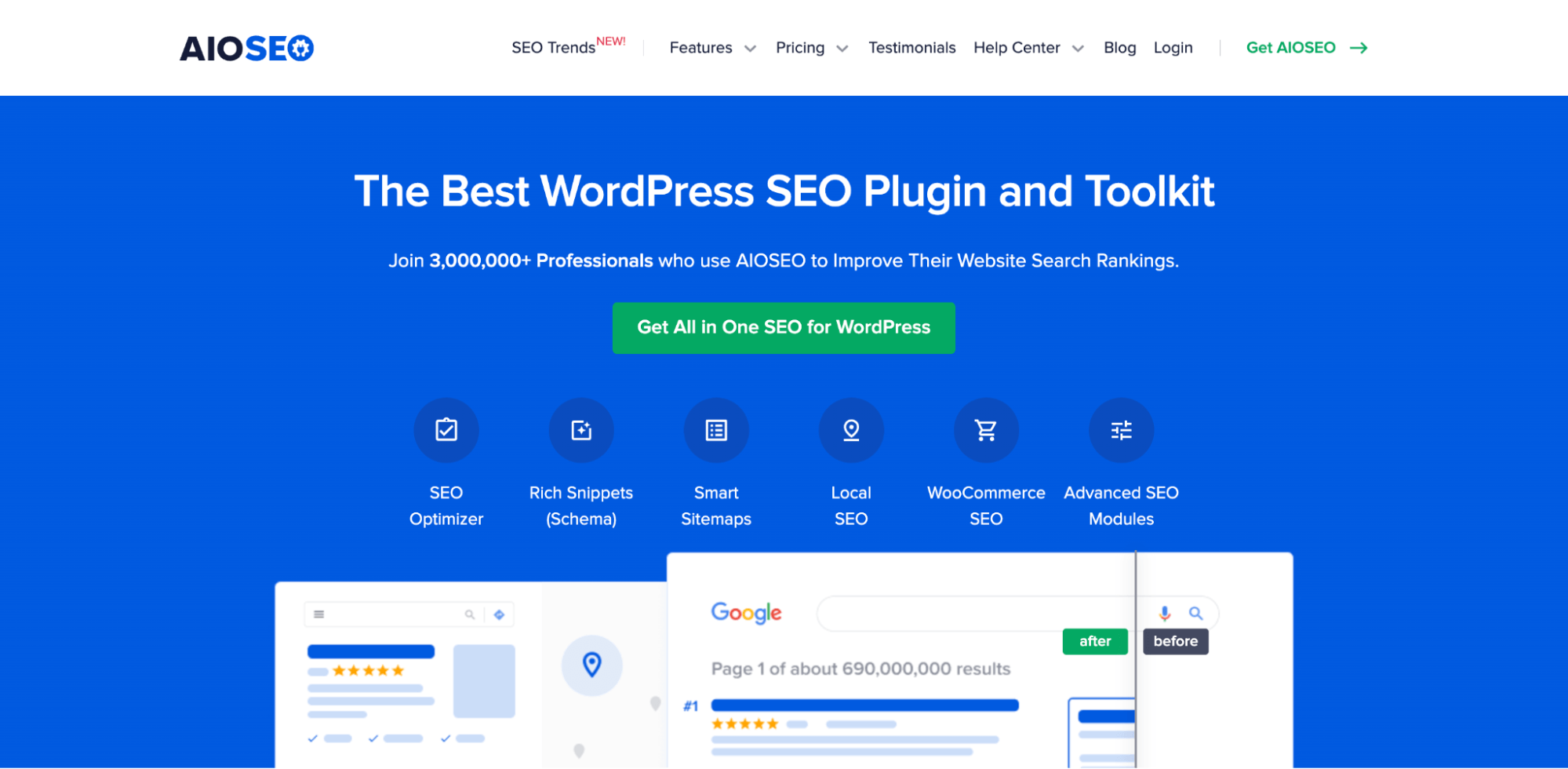Open the Local SEO map pin icon
Image resolution: width=1568 pixels, height=769 pixels.
(x=851, y=430)
